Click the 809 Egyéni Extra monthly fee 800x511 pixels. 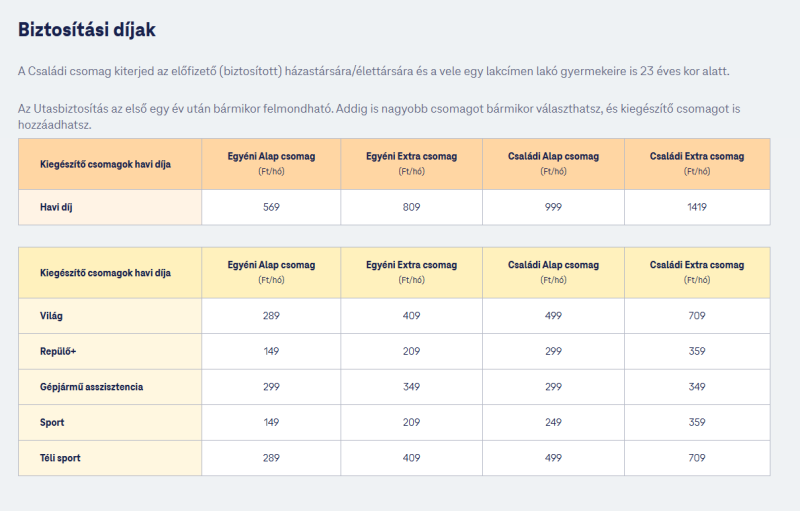tap(411, 207)
